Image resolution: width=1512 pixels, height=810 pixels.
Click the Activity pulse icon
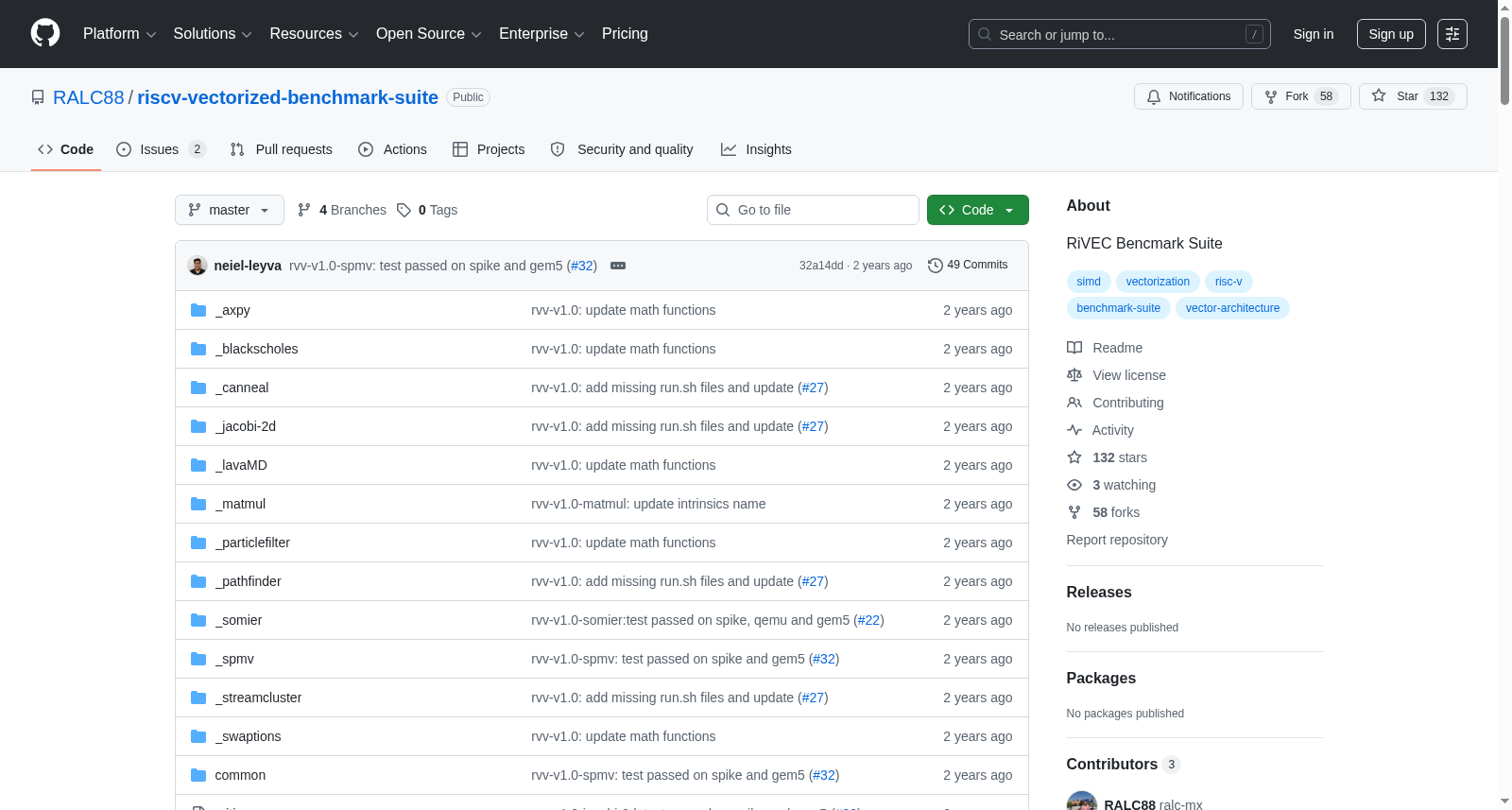click(1074, 430)
